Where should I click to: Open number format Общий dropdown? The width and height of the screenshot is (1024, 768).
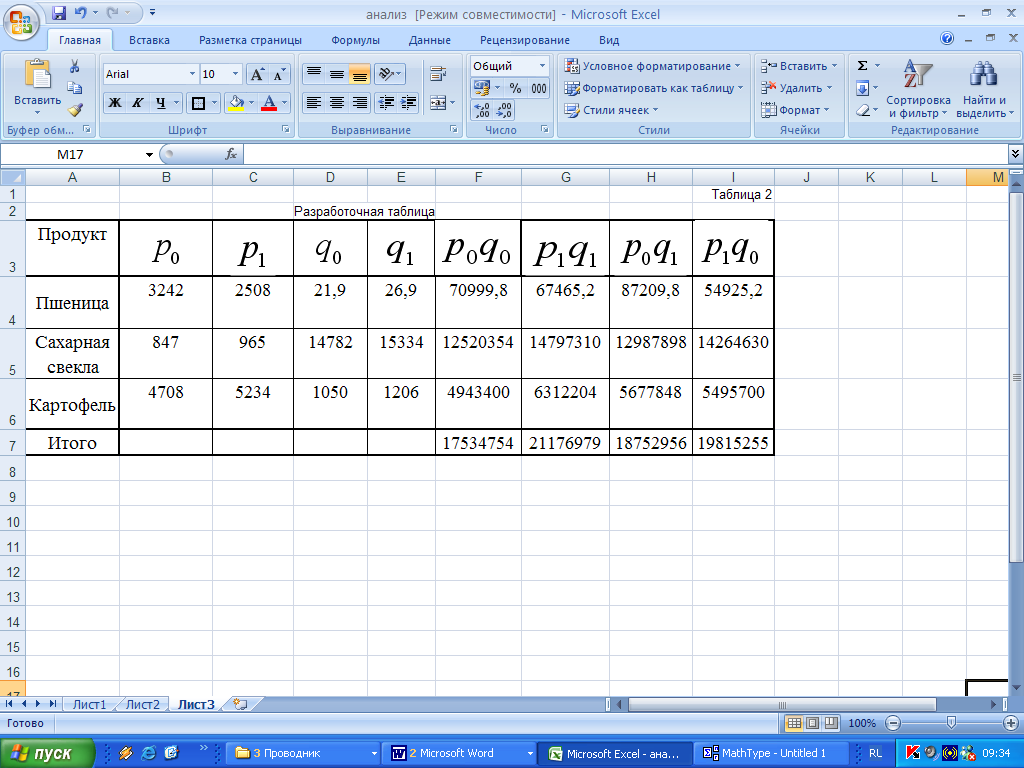pyautogui.click(x=542, y=66)
